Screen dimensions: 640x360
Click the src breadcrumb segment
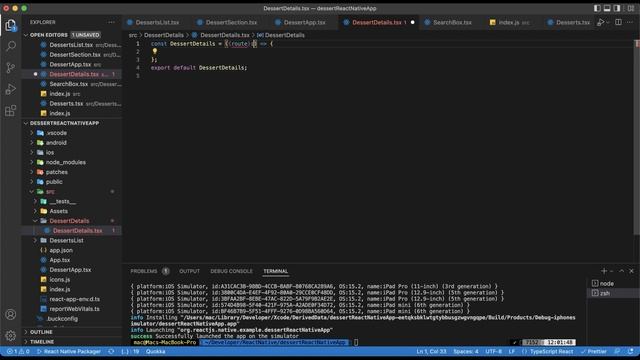(x=133, y=35)
